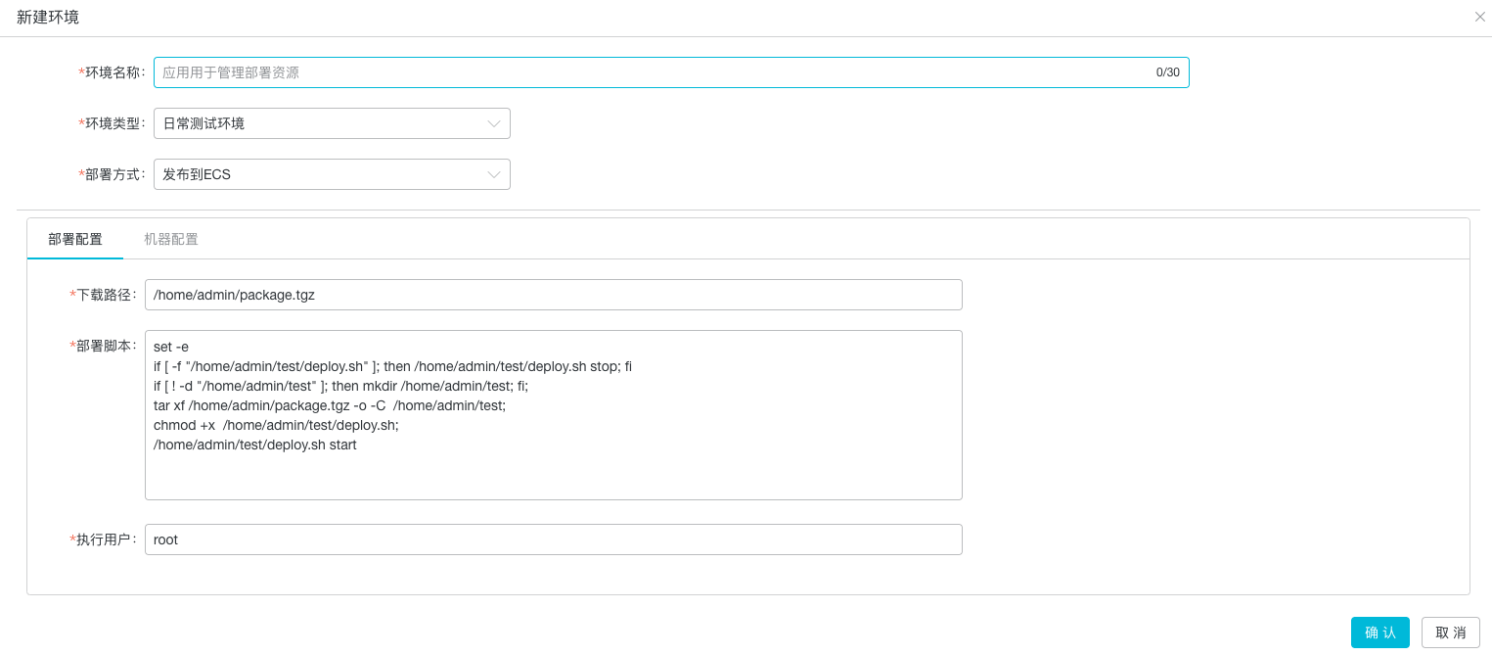Close the 新建环境 dialog with X icon
Viewport: 1492px width, 656px height.
click(x=1480, y=17)
